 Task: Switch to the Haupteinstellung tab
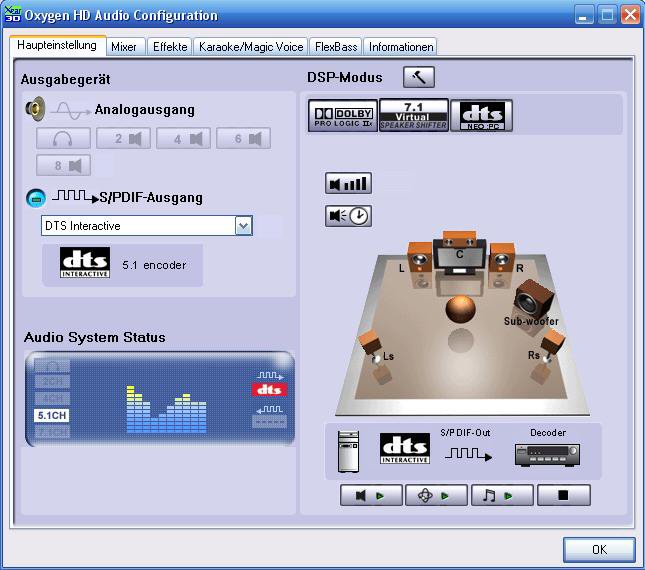point(57,45)
